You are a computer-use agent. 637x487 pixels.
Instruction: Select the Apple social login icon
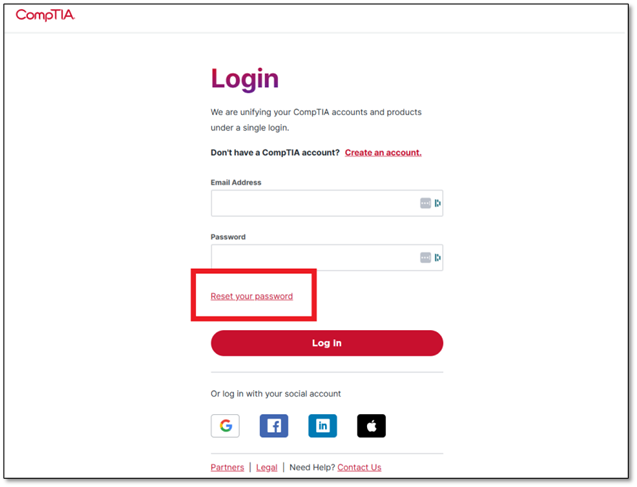coord(371,426)
